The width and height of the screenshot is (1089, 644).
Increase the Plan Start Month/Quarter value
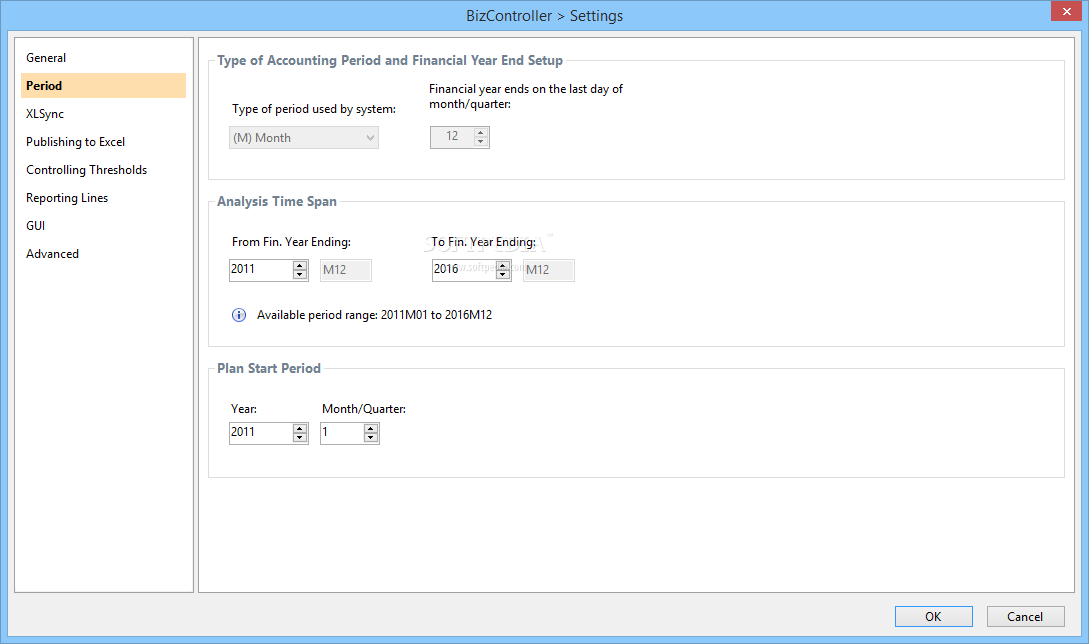coord(371,429)
